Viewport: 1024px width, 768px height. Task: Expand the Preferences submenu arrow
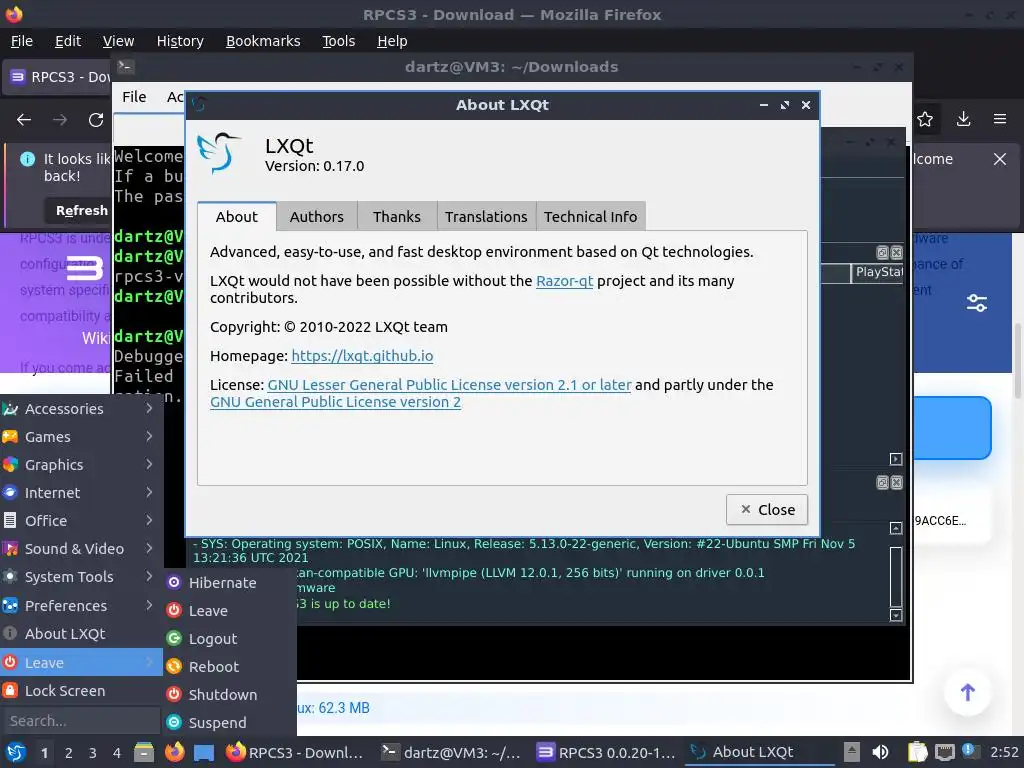pyautogui.click(x=150, y=605)
